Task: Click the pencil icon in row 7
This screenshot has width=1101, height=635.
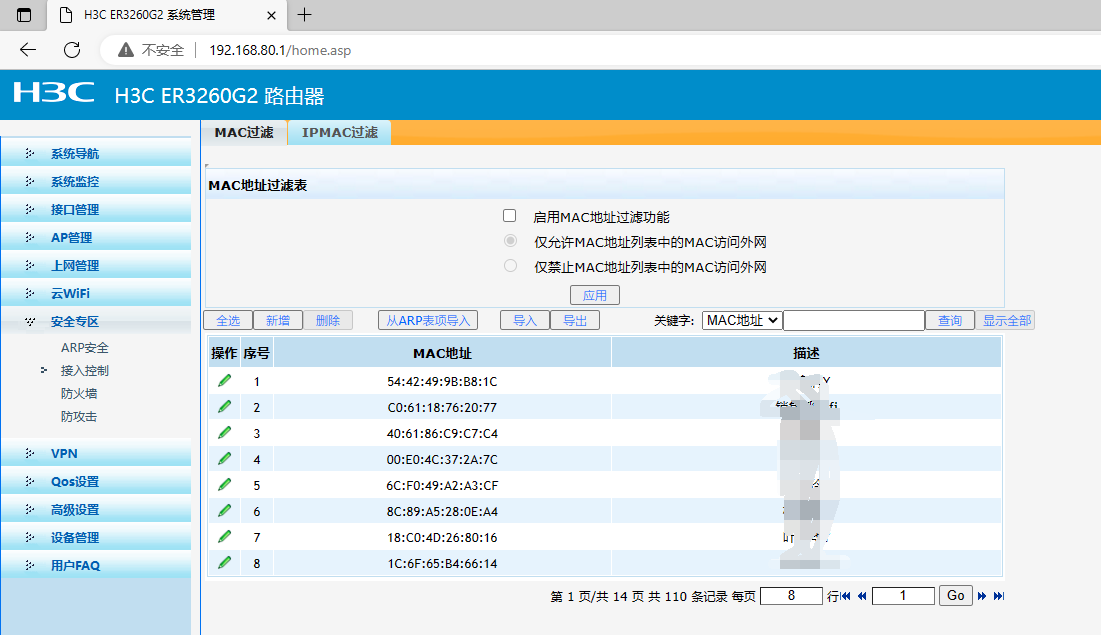Action: (x=225, y=537)
